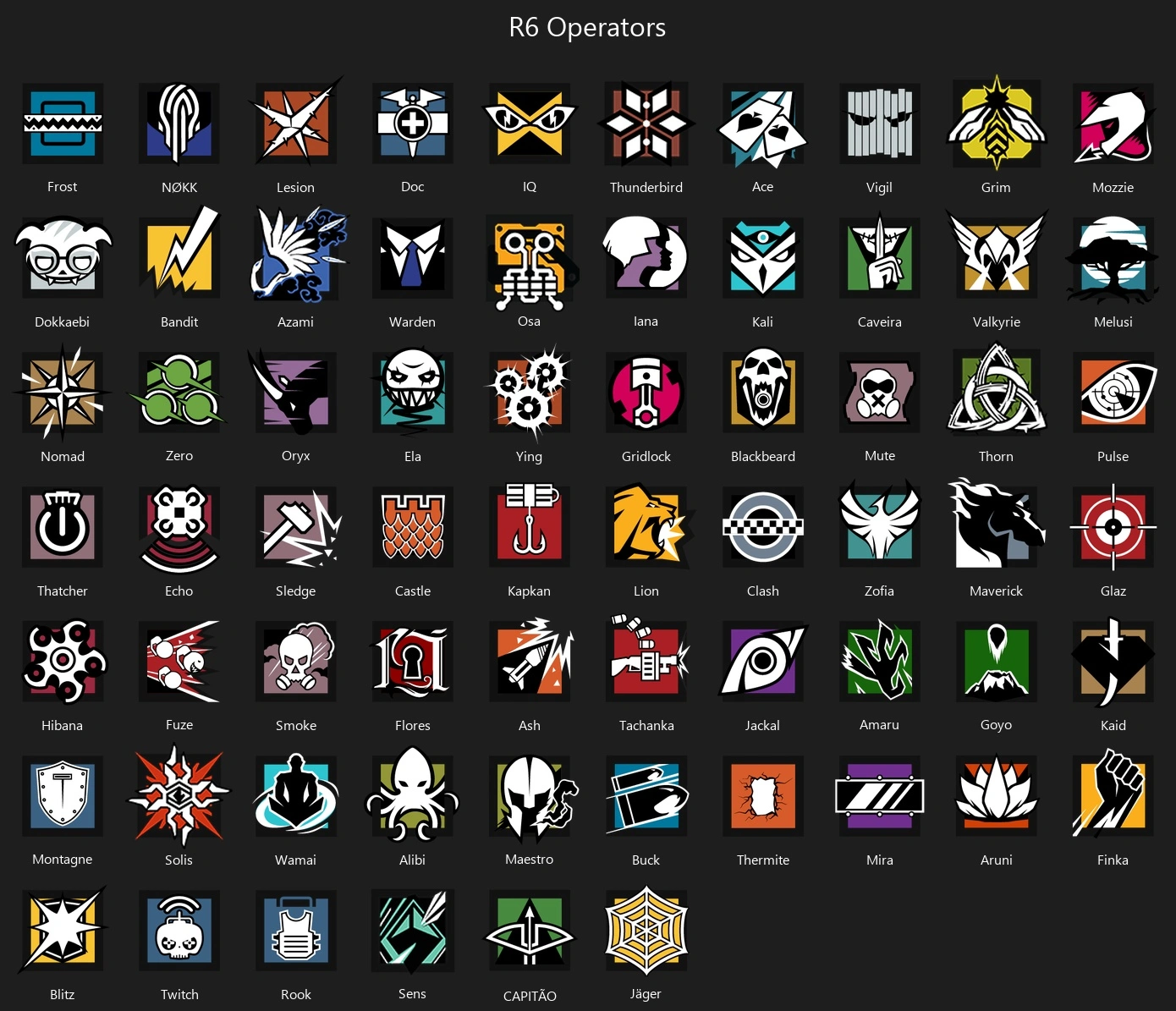Viewport: 1176px width, 1011px height.
Task: Select the Hibana operator thumbnail
Action: coord(63,662)
